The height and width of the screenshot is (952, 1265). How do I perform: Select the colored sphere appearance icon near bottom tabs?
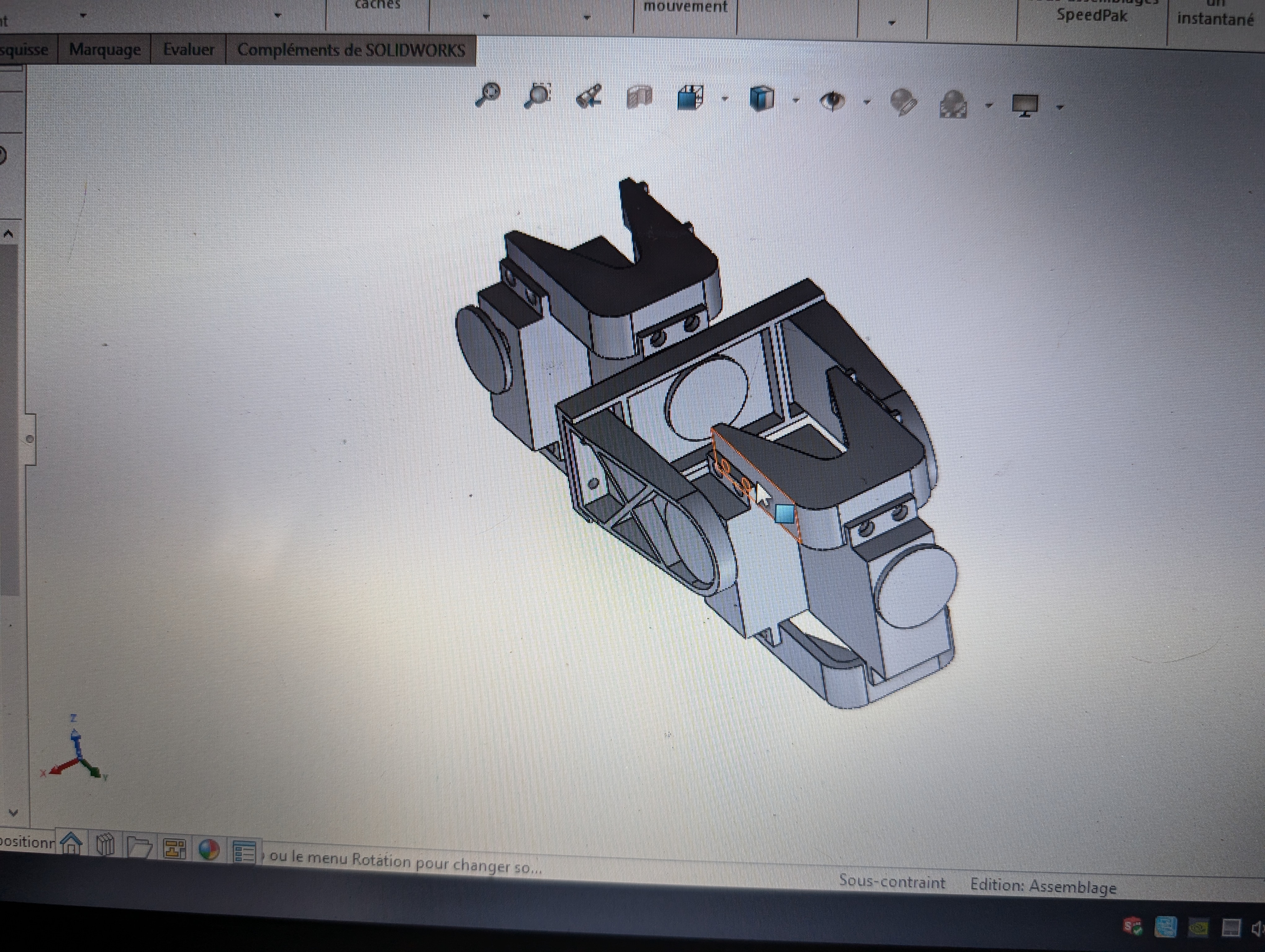tap(209, 848)
